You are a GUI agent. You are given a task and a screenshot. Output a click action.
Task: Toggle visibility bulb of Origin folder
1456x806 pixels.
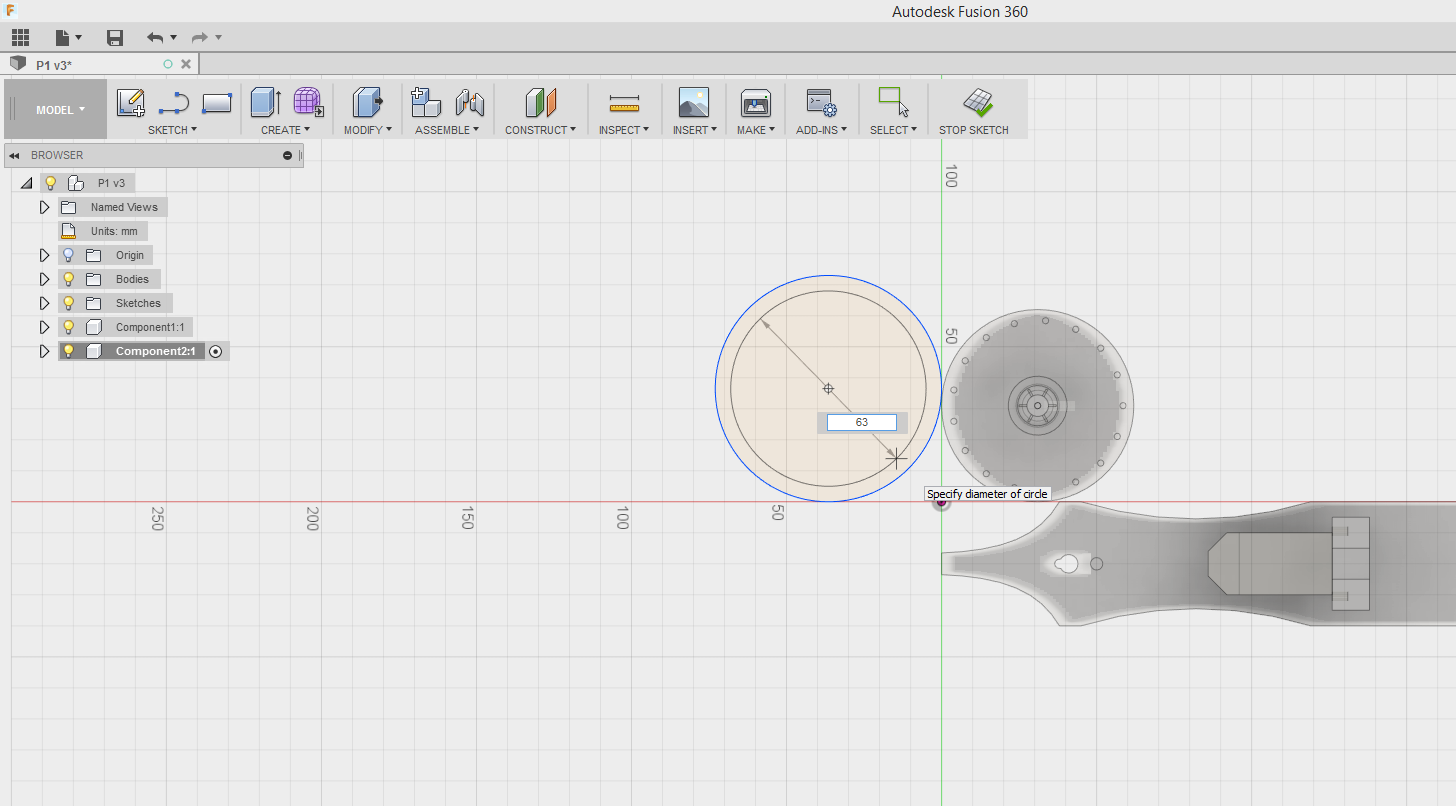click(x=68, y=255)
